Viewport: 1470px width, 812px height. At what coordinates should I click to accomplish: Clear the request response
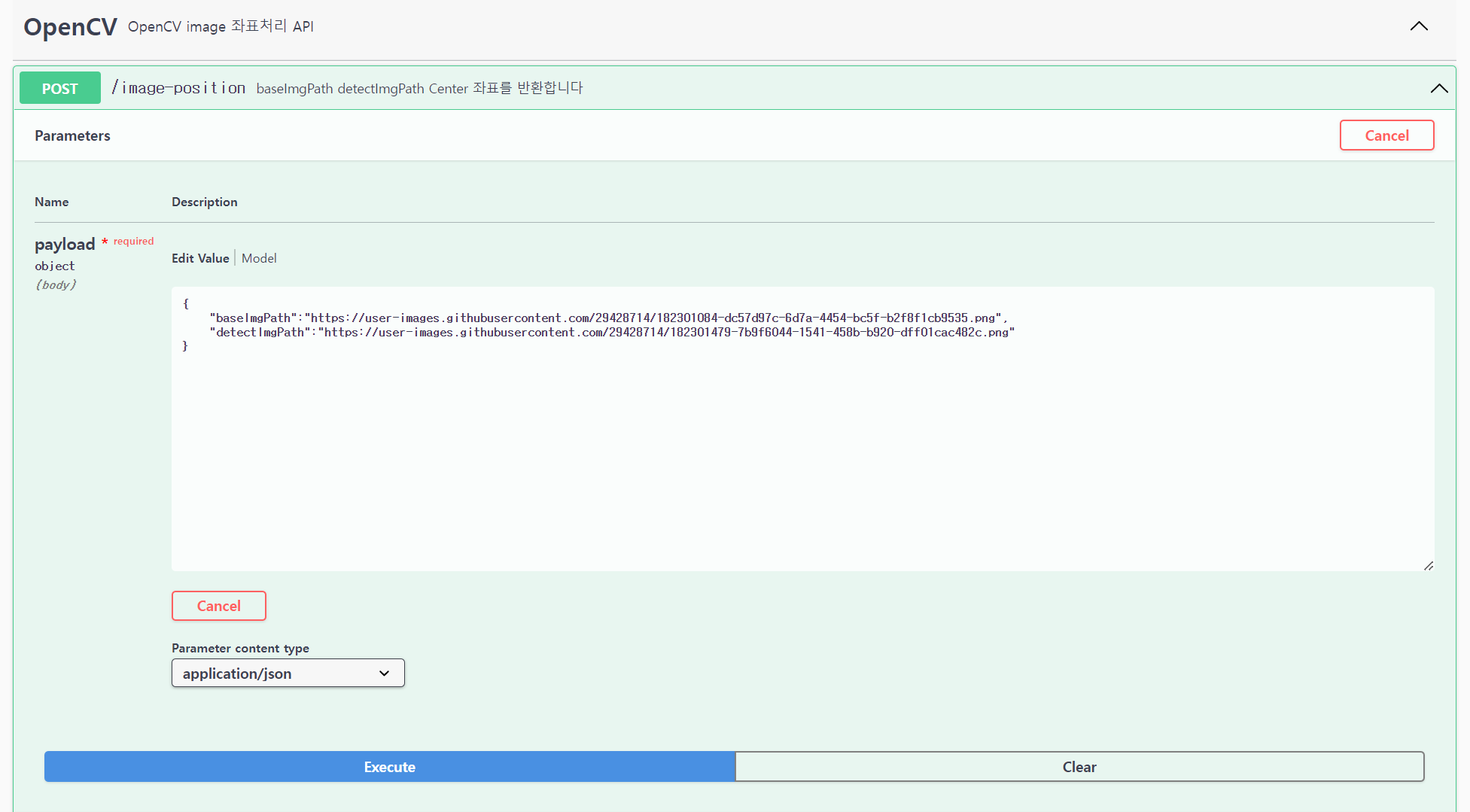[x=1079, y=766]
